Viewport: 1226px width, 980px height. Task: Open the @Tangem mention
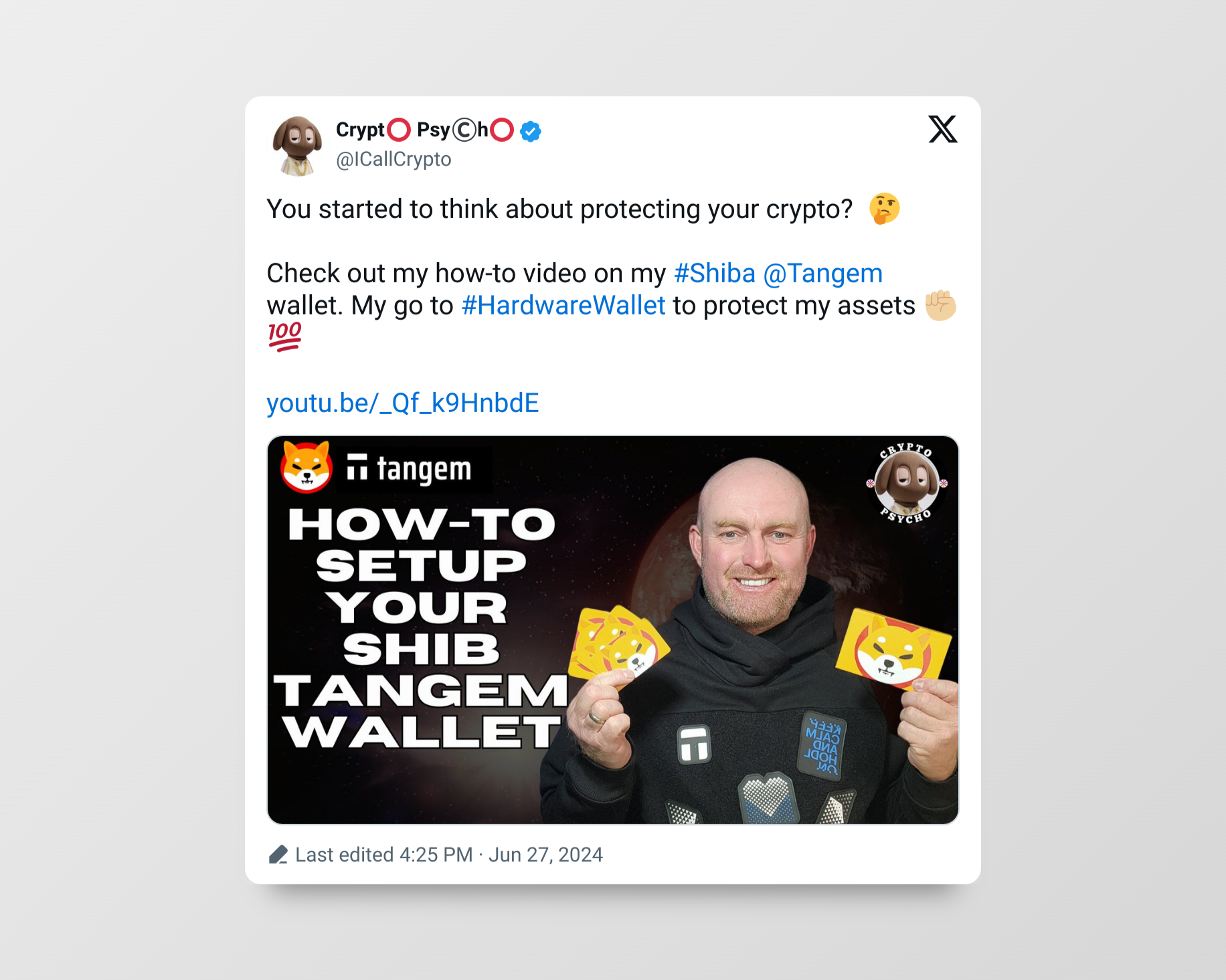tap(822, 274)
